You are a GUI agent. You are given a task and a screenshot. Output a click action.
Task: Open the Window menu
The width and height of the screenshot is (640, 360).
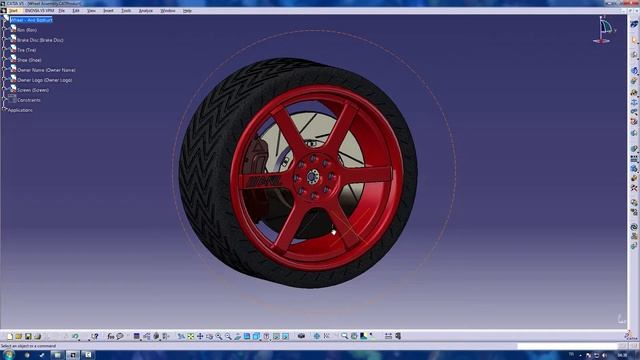168,11
